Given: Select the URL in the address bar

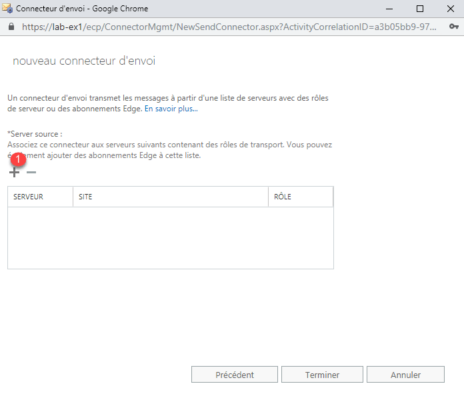Looking at the screenshot, I should tap(229, 27).
